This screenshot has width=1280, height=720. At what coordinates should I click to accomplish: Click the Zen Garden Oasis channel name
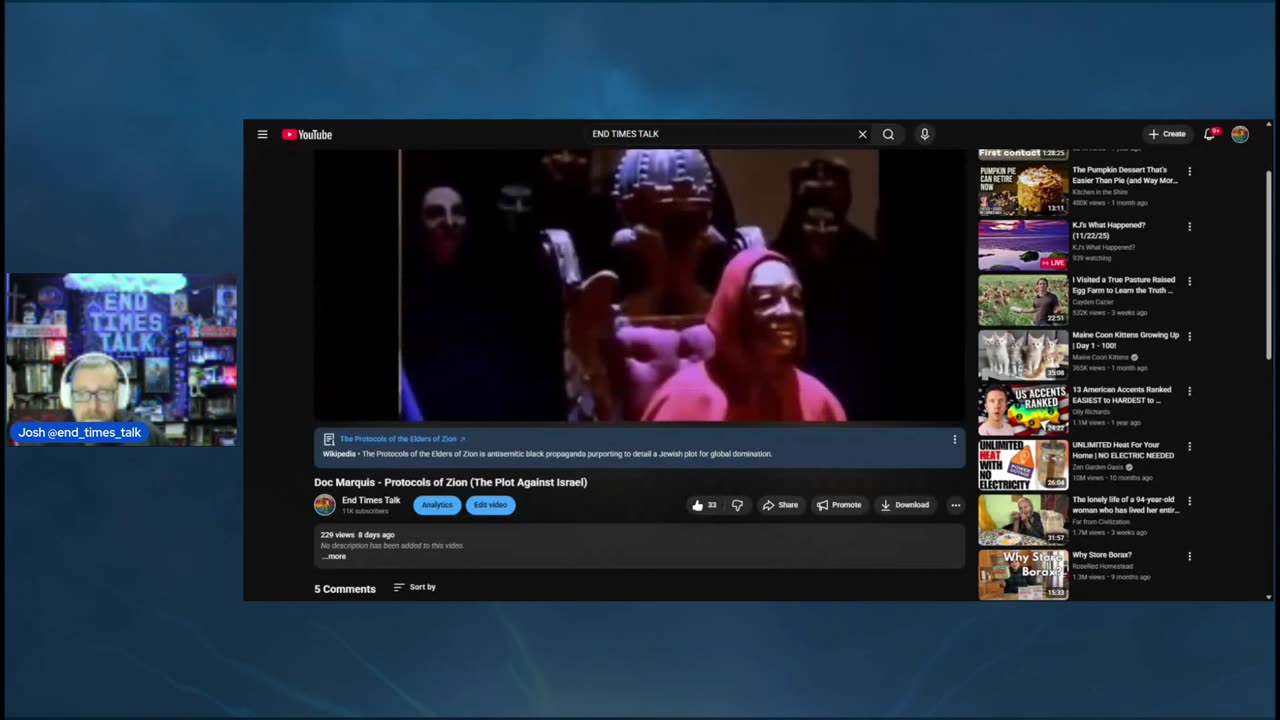click(x=1098, y=467)
